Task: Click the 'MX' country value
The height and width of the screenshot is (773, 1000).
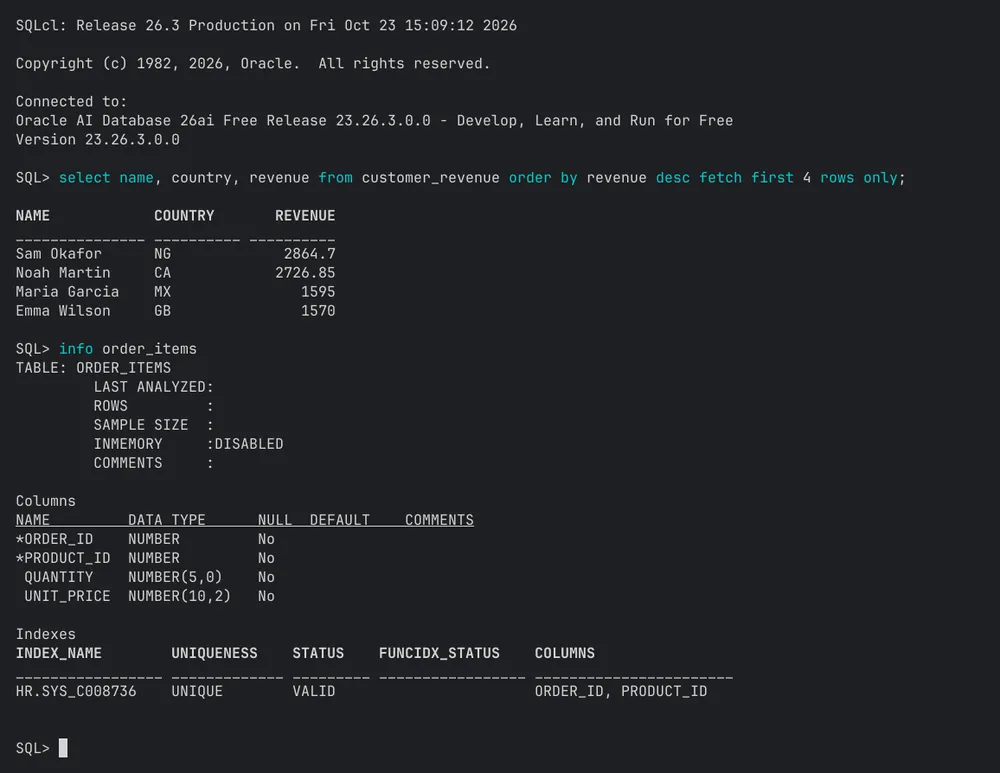Action: click(x=162, y=292)
